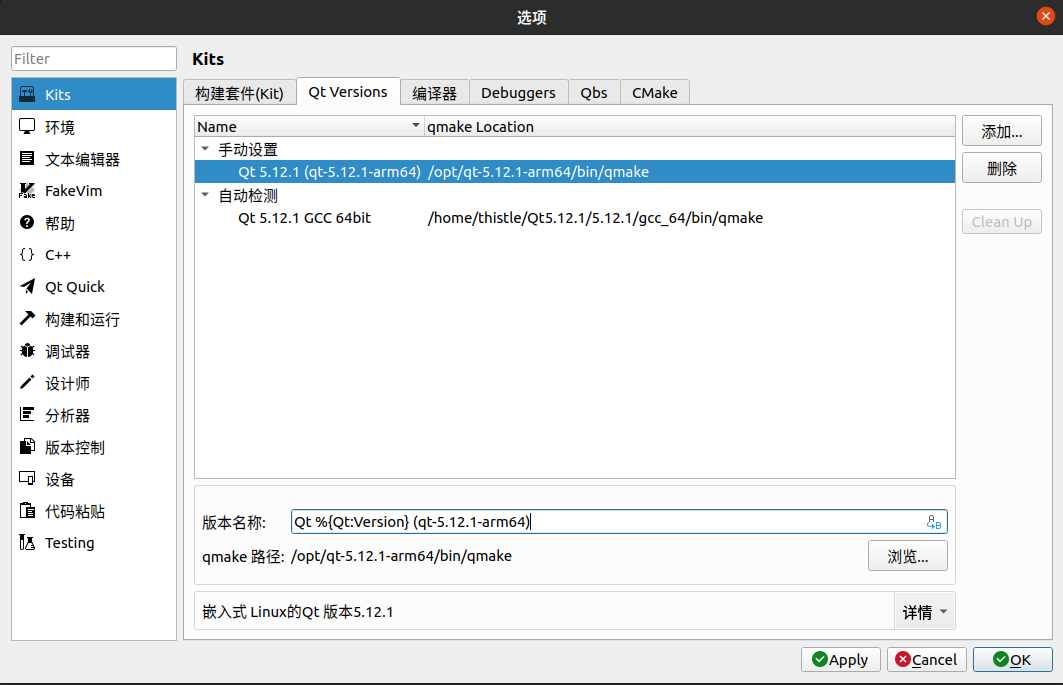This screenshot has width=1063, height=685.
Task: Select the C++ braces icon
Action: click(x=27, y=254)
